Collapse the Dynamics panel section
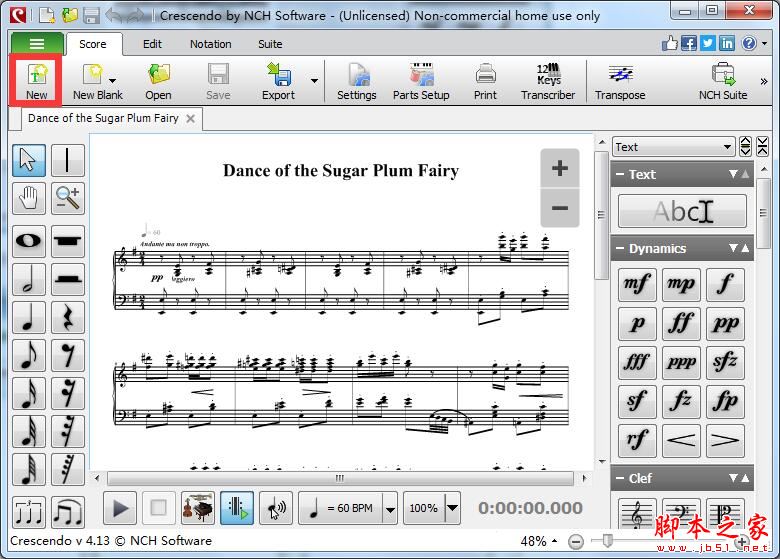780x559 pixels. [x=620, y=249]
